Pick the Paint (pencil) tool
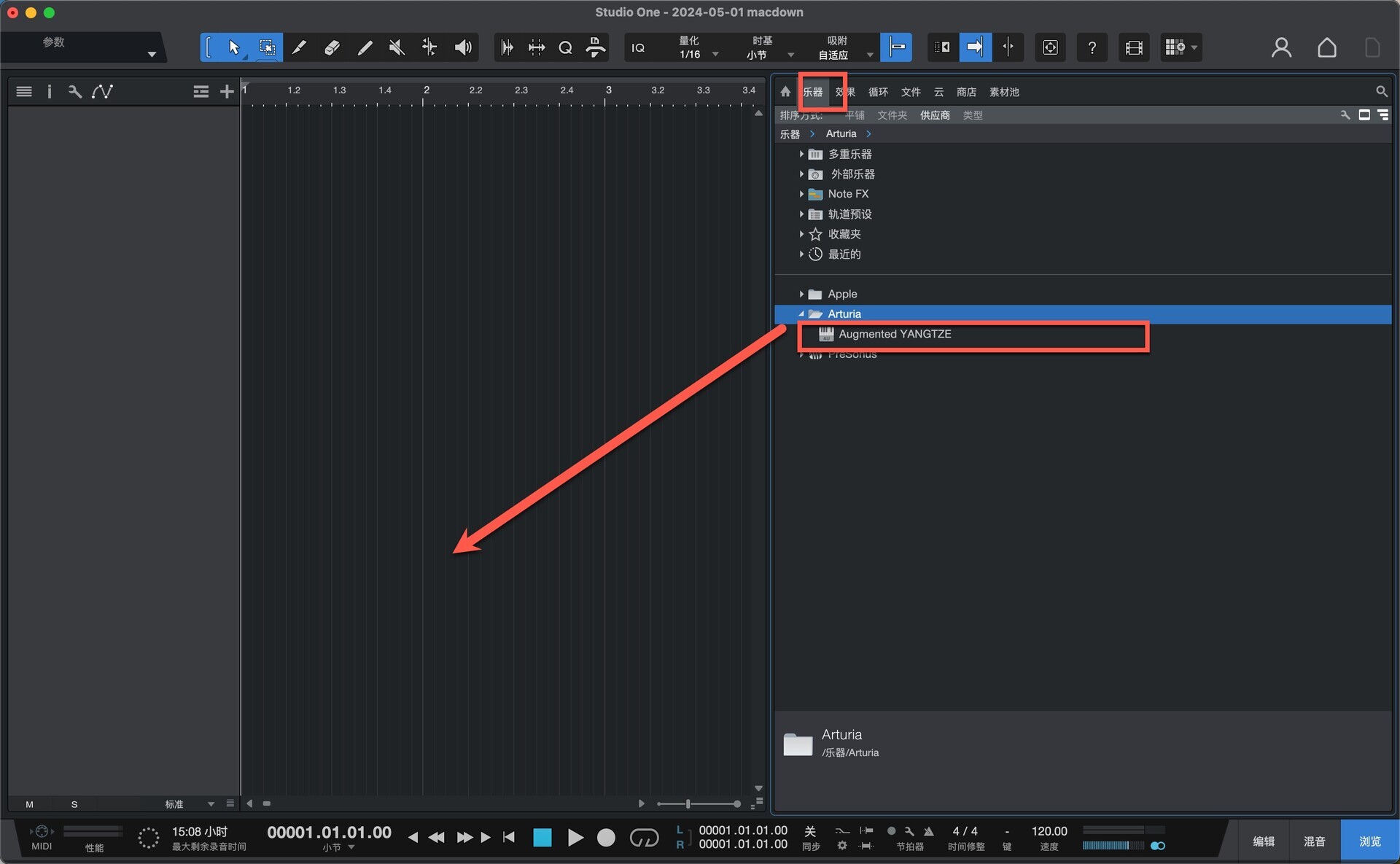Viewport: 1400px width, 864px height. (x=365, y=47)
